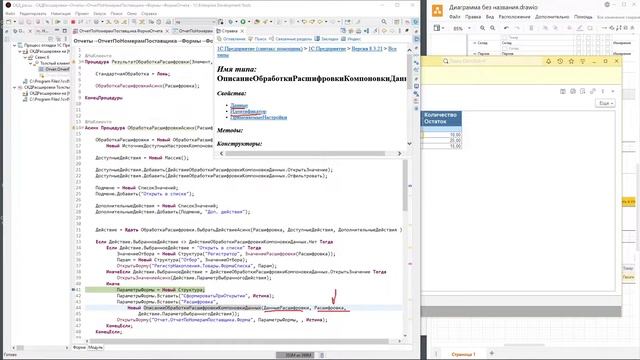The image size is (640, 360).
Task: Open the Расположение menu in draw.io
Action: tap(514, 17)
